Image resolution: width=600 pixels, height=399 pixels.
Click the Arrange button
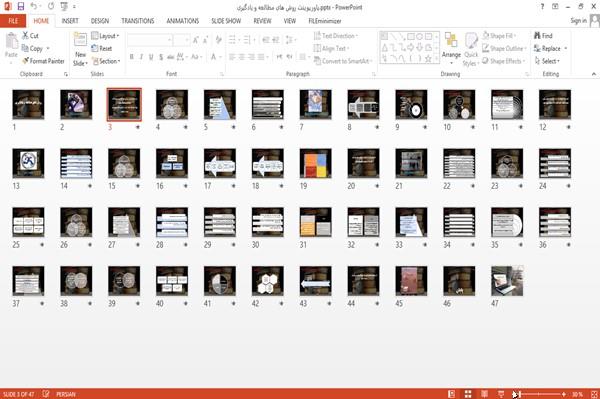451,49
